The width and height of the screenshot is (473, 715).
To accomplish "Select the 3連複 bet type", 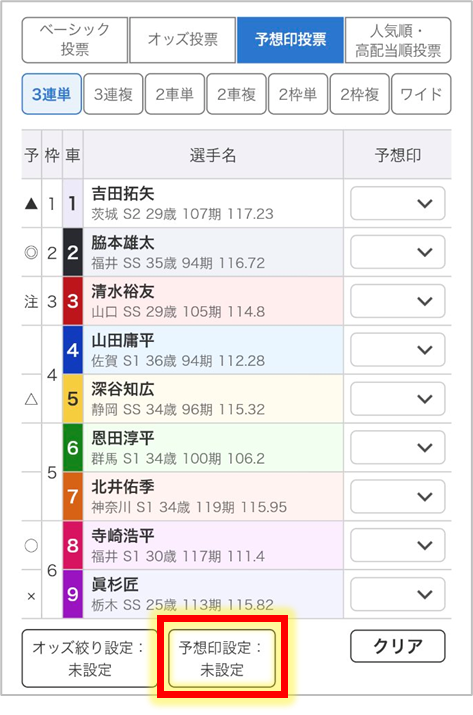I will click(113, 94).
